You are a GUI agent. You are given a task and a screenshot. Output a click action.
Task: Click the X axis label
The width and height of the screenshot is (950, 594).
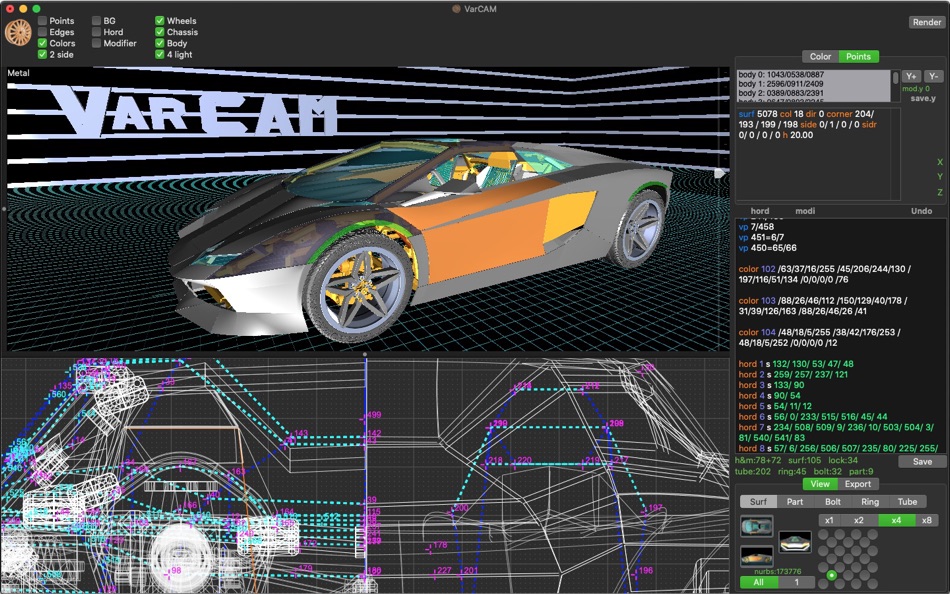tap(940, 162)
